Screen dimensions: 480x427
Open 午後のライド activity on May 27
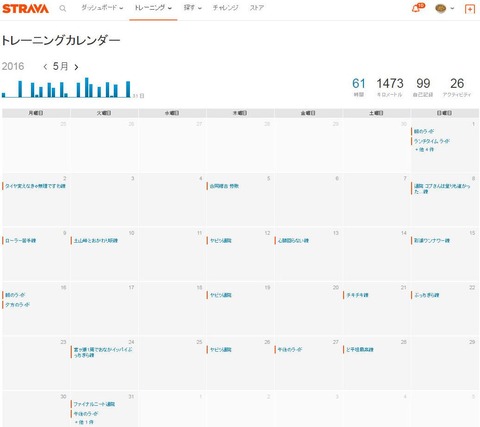290,350
